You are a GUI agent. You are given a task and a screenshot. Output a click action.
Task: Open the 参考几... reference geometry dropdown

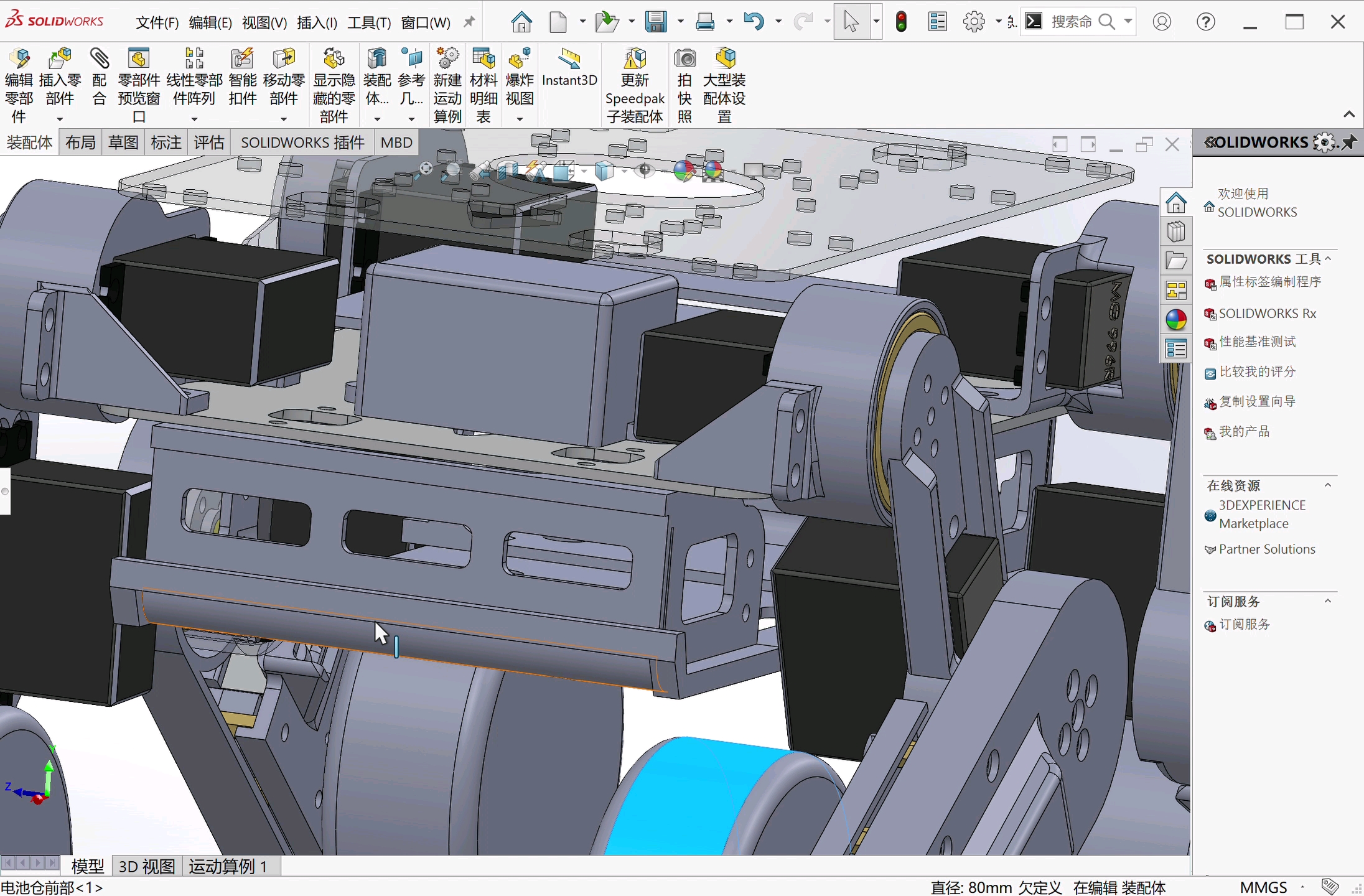[x=411, y=118]
